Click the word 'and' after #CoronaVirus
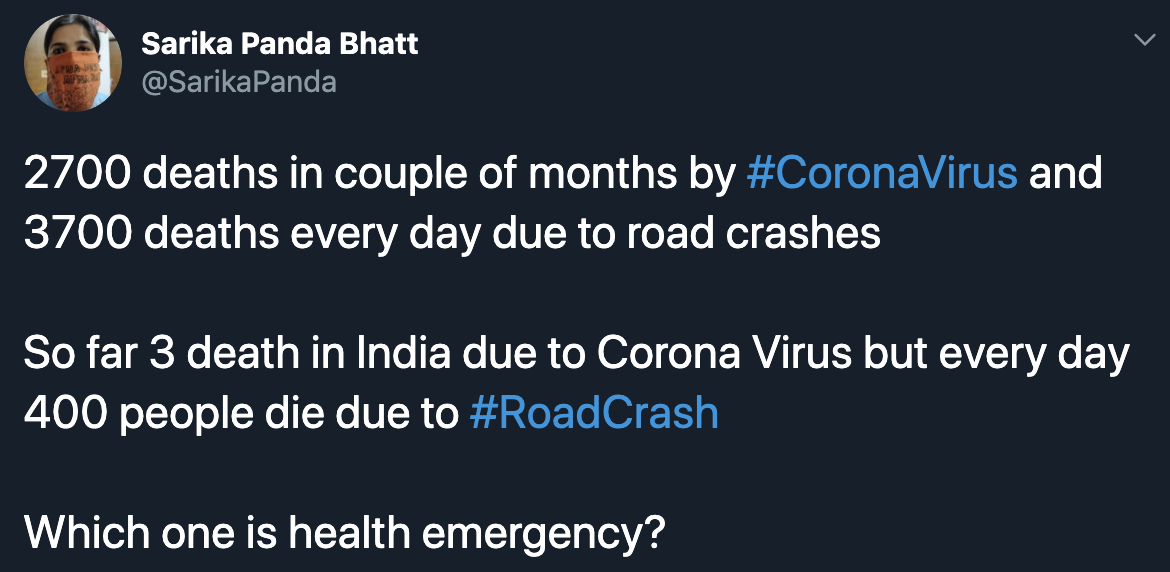The width and height of the screenshot is (1170, 572). [1066, 174]
